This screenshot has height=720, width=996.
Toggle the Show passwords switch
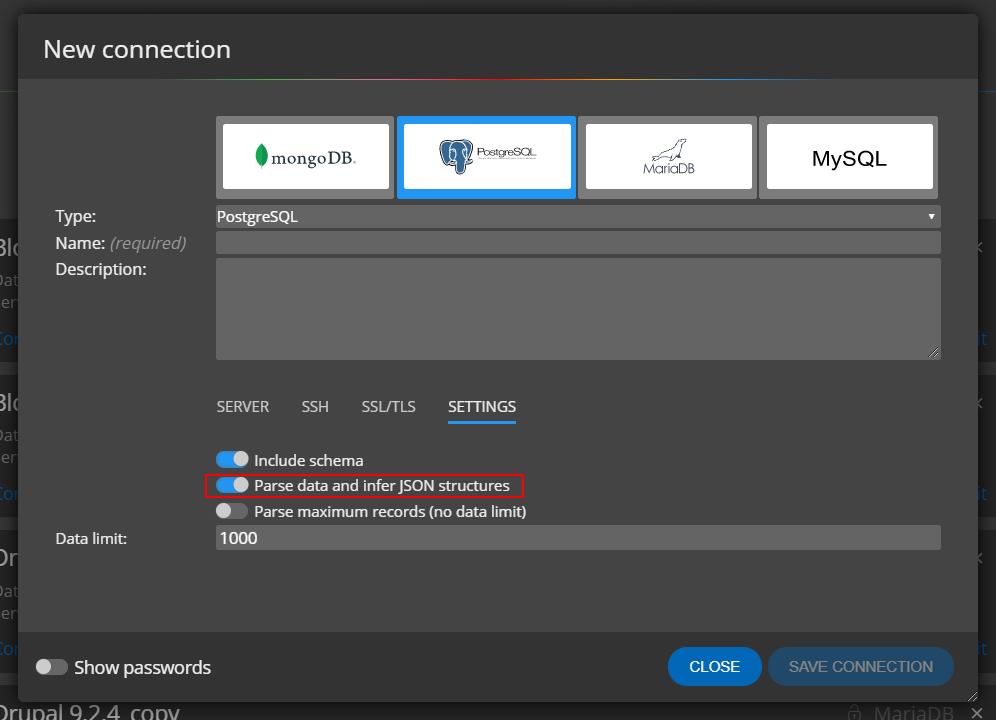(x=51, y=667)
